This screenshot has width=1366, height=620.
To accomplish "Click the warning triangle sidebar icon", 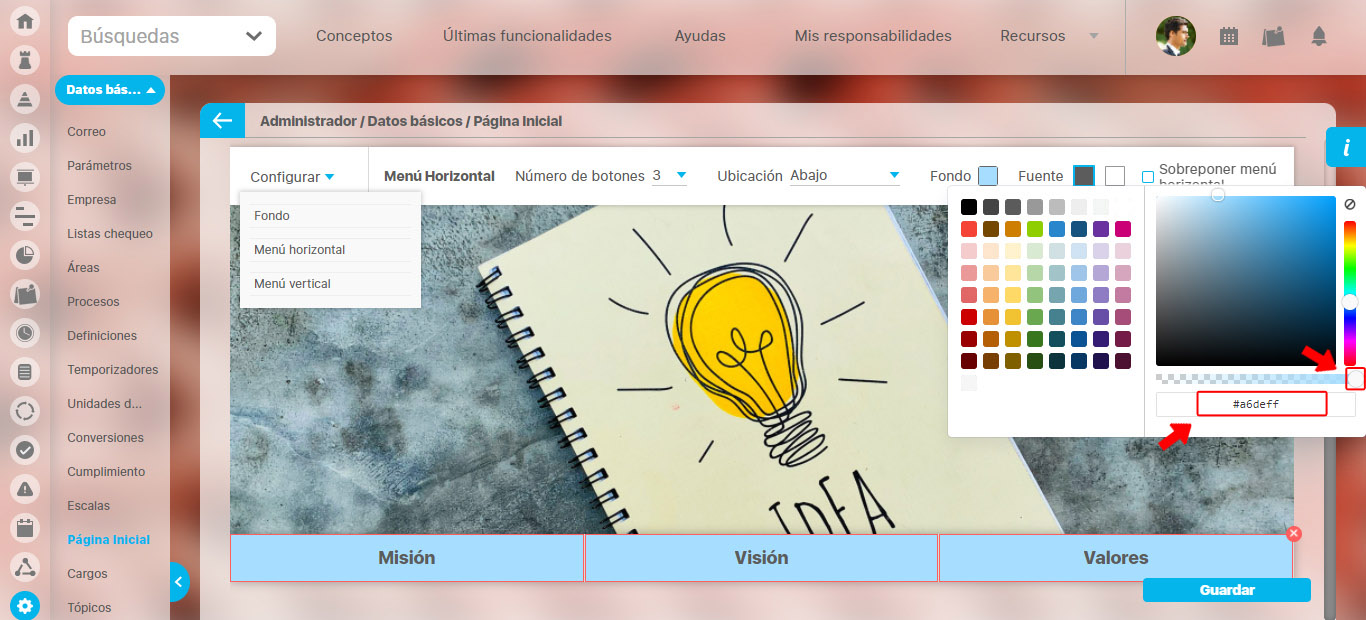I will [25, 488].
